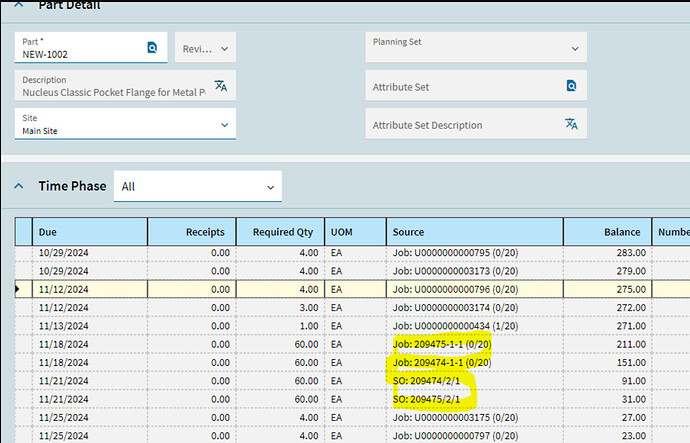Viewport: 690px width, 443px height.
Task: Select source Job: U0000000000797 (0/20)
Action: [x=455, y=436]
